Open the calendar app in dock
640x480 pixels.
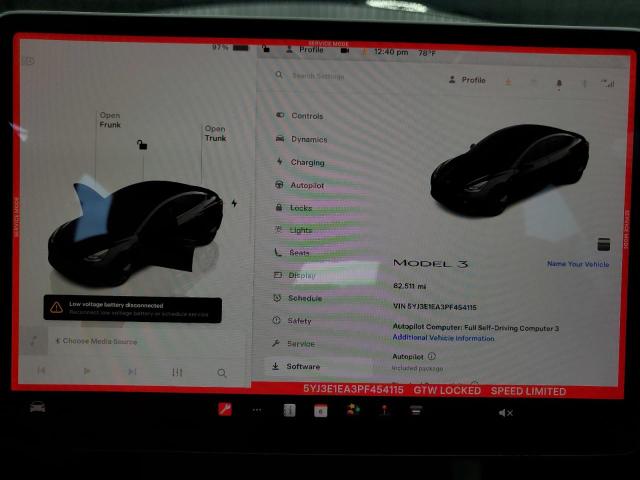pyautogui.click(x=320, y=411)
